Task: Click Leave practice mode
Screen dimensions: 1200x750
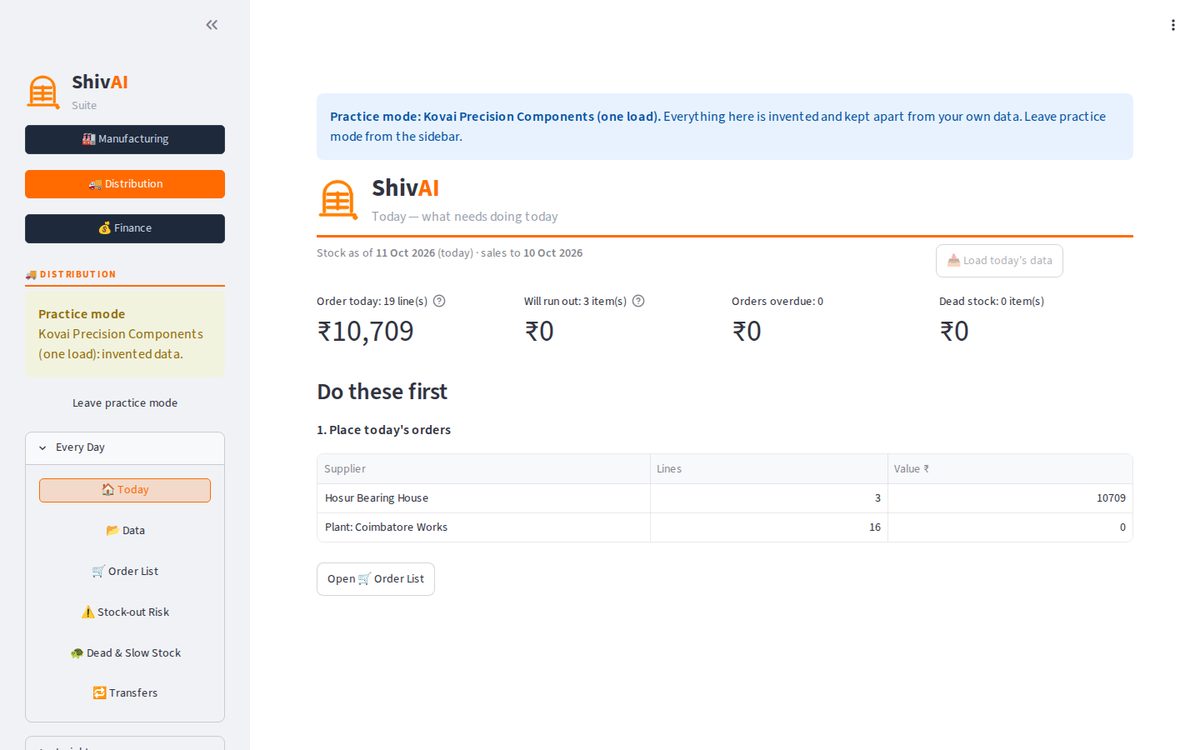Action: click(125, 403)
